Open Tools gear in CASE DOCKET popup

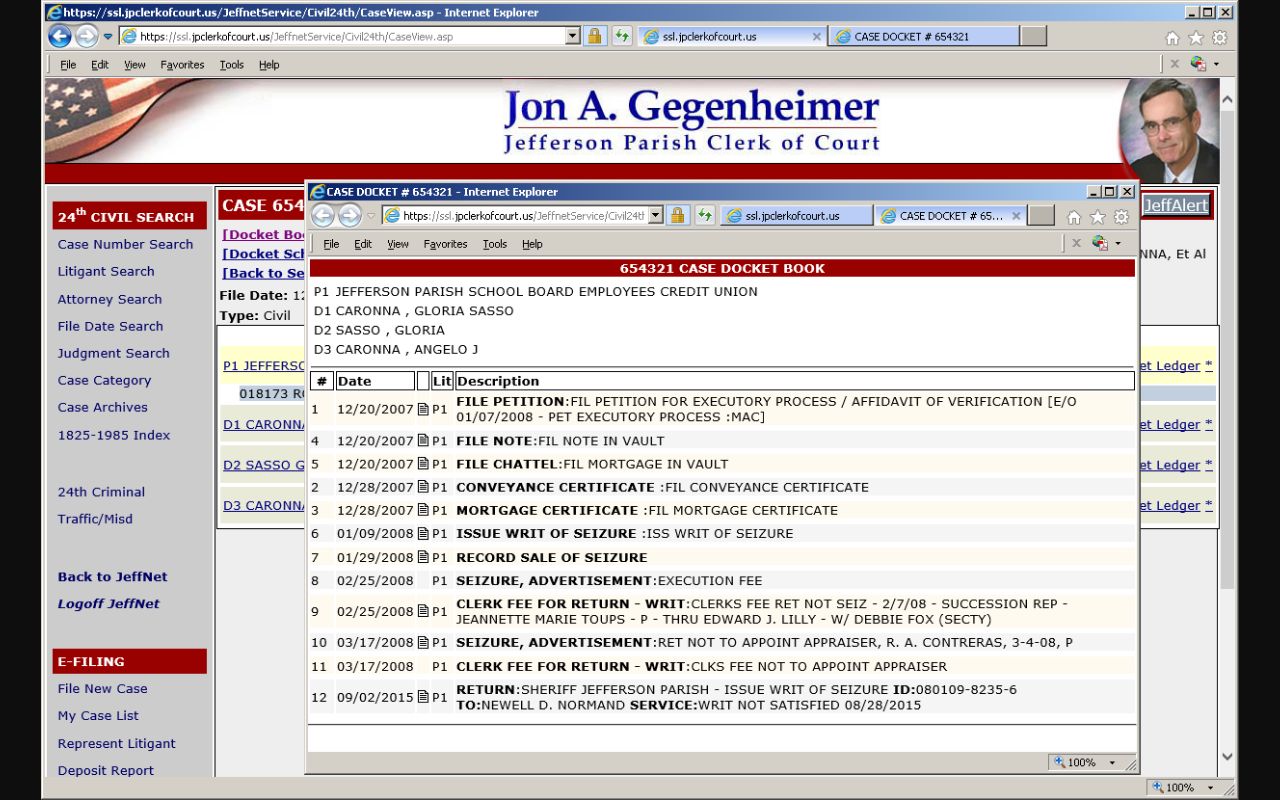coord(1121,217)
